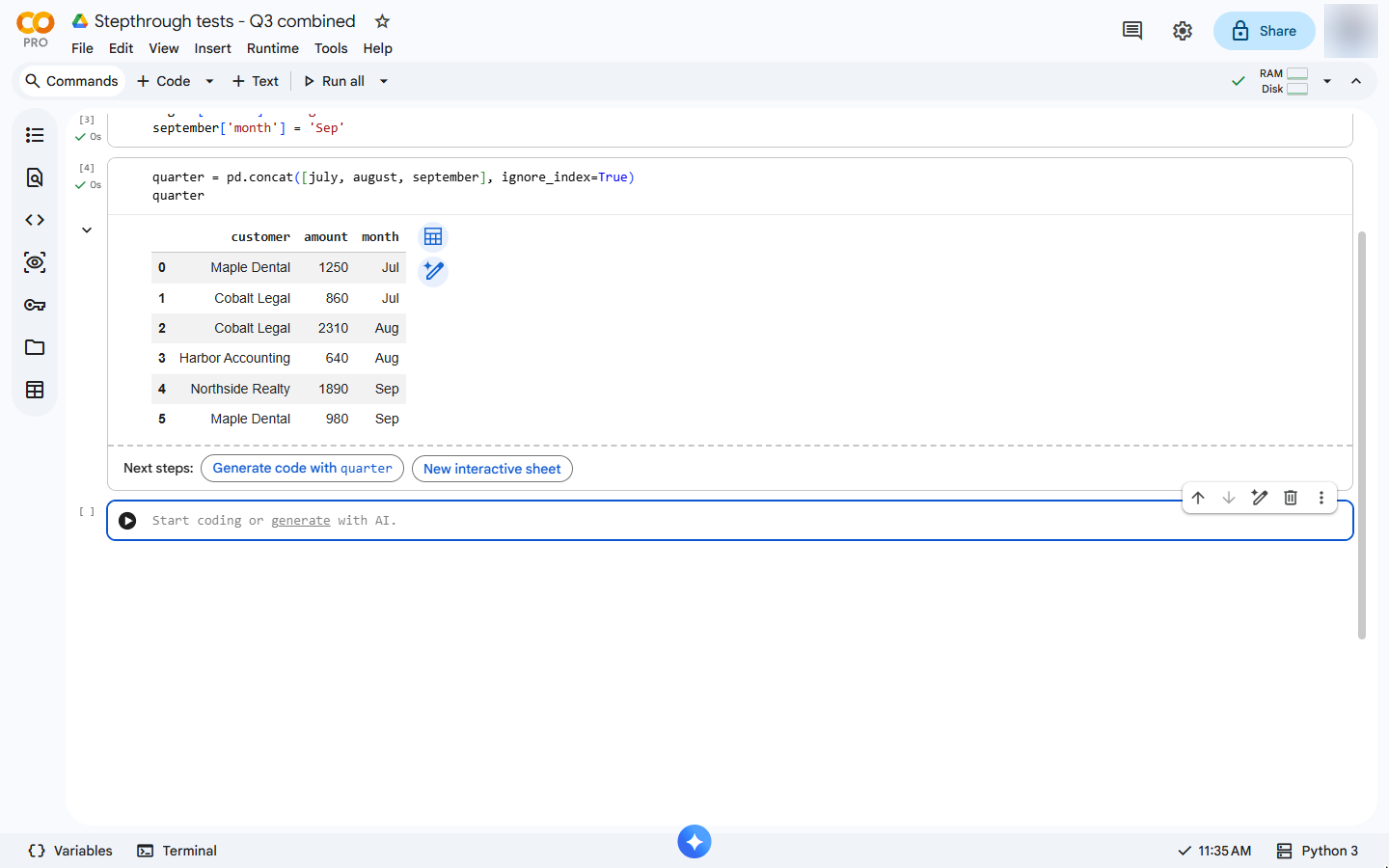Move cell down arrow in cell toolbar
Viewport: 1389px width, 868px height.
(x=1229, y=498)
